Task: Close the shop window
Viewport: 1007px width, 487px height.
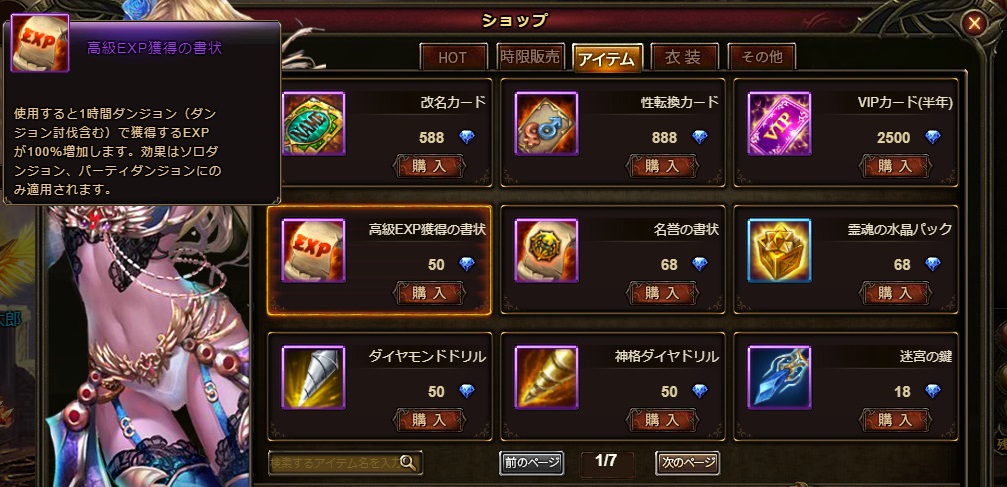Action: point(975,24)
